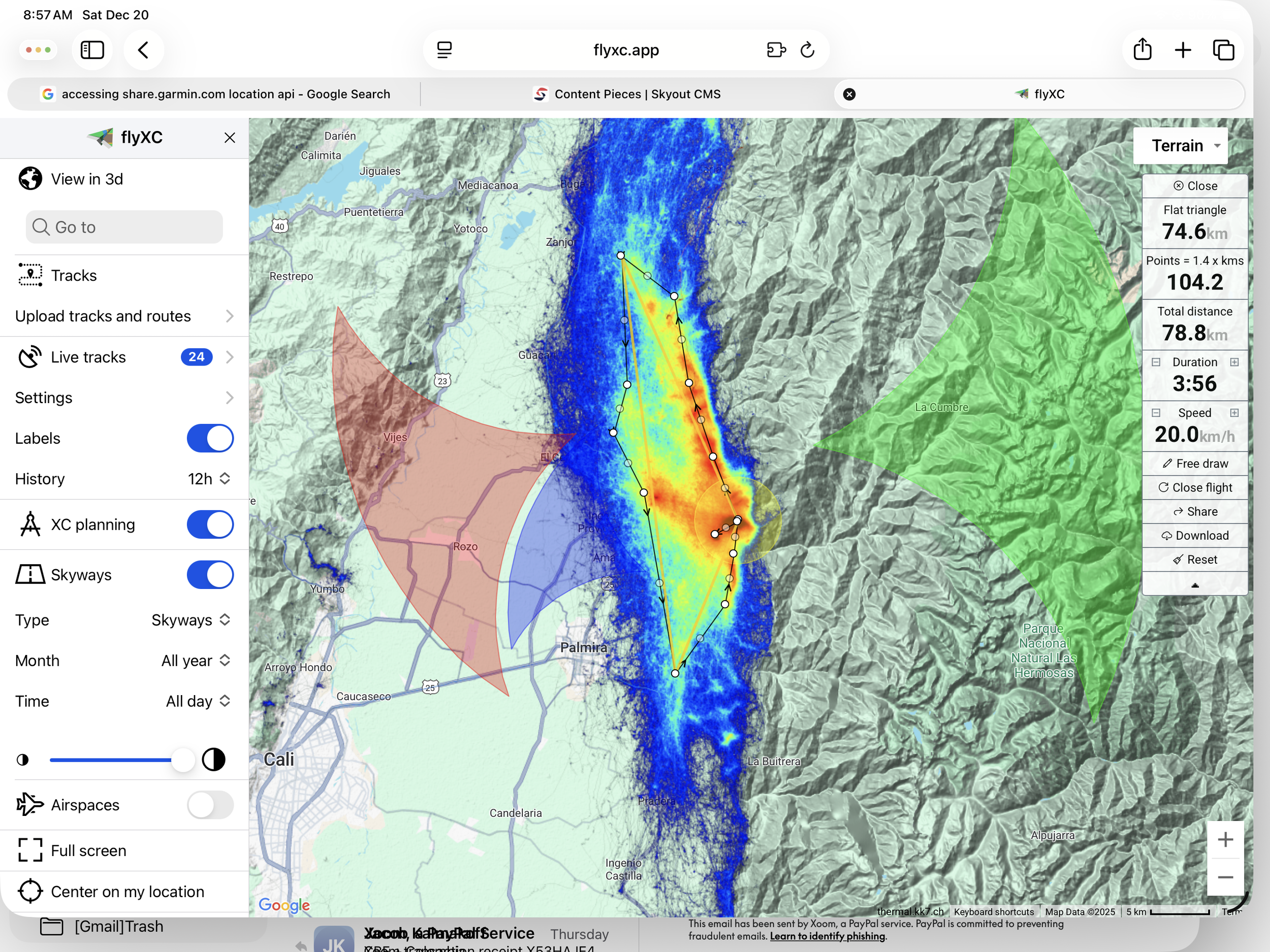1270x952 pixels.
Task: Click the page reload icon
Action: pos(807,50)
